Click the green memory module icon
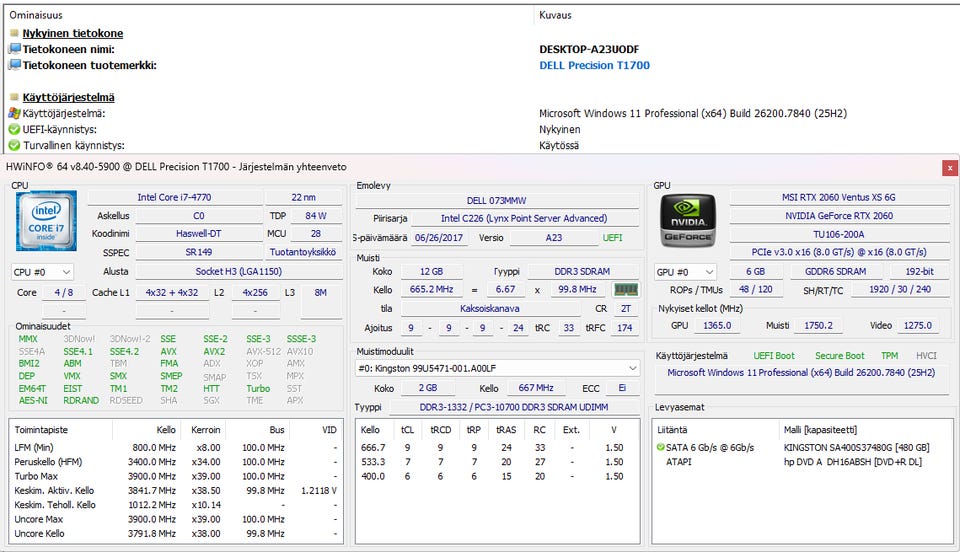The image size is (960, 552). (x=626, y=290)
